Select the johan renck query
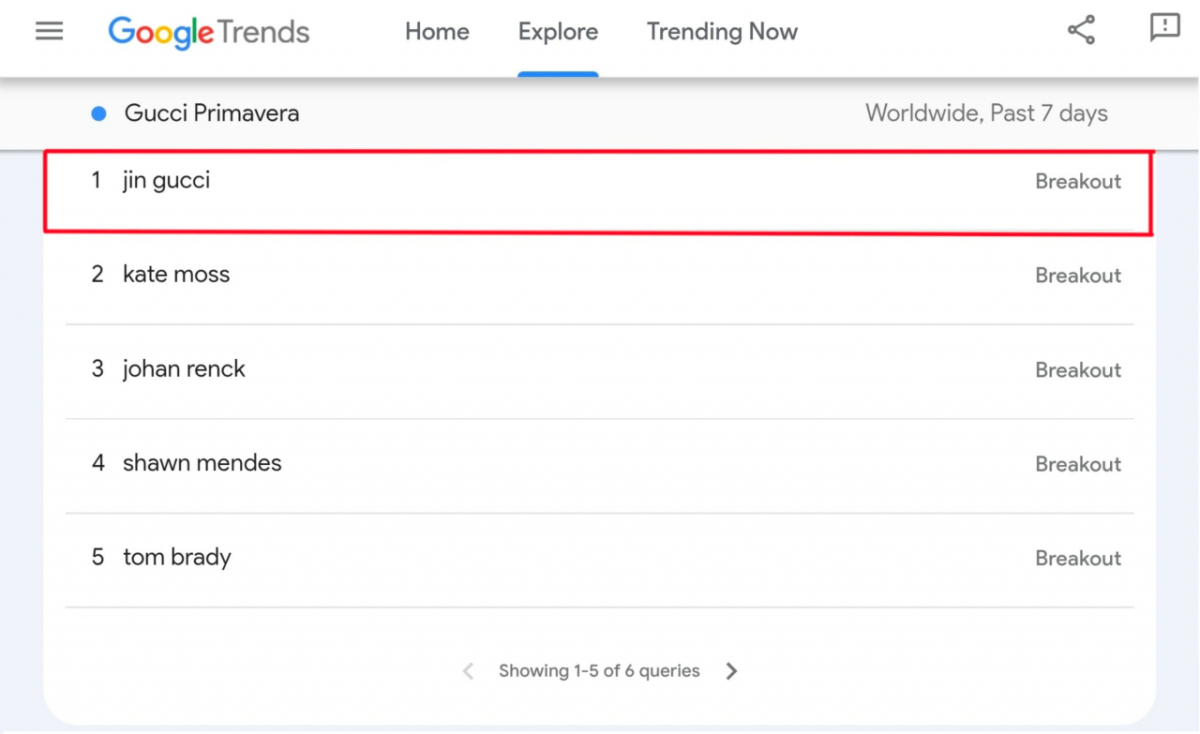 (x=600, y=371)
